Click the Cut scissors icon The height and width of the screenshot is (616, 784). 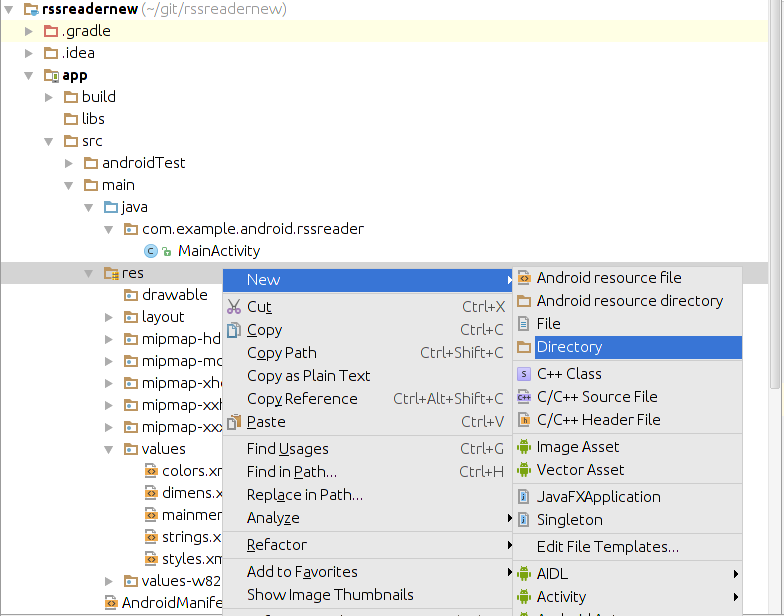point(234,306)
